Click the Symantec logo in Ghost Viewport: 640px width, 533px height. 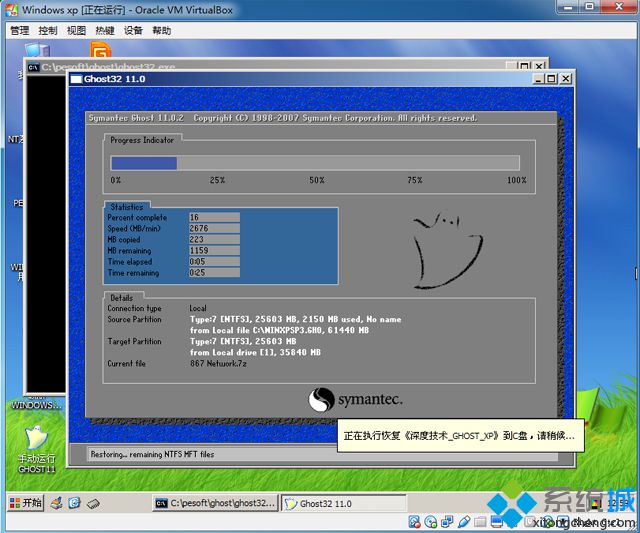pos(355,400)
